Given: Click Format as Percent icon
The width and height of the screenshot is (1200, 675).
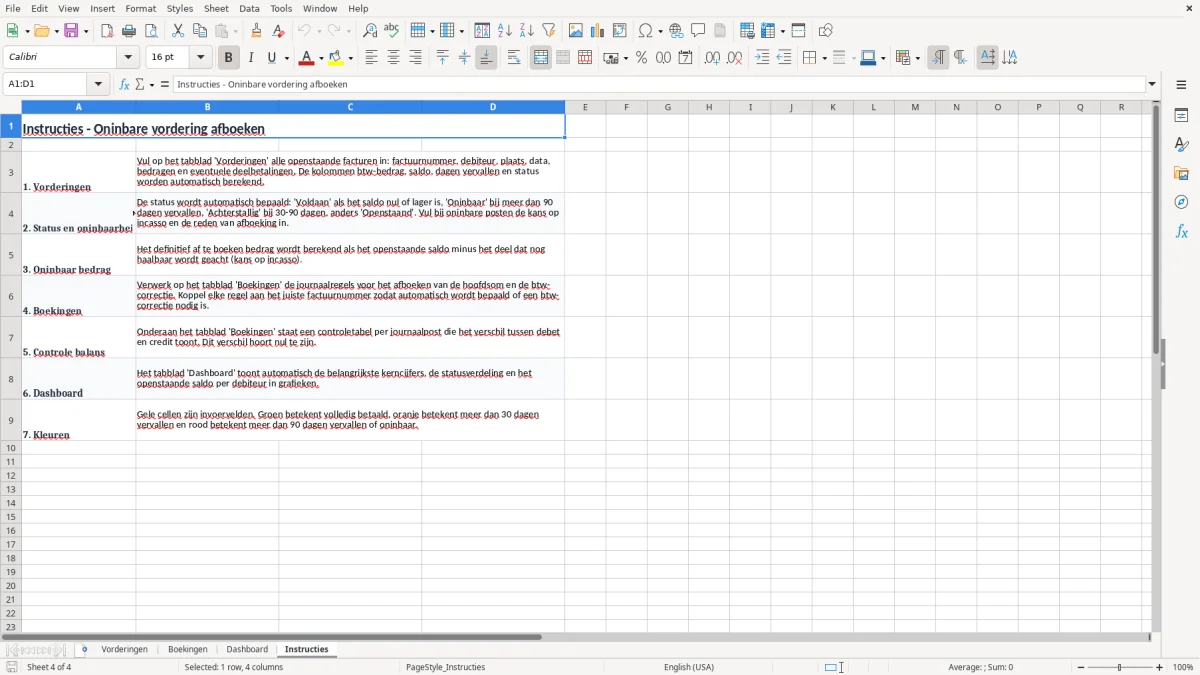Looking at the screenshot, I should coord(641,58).
